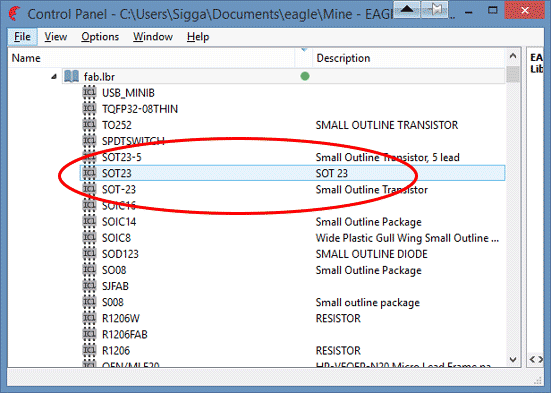Click 'Small outline package' description for S008
Image resolution: width=551 pixels, height=393 pixels.
(368, 303)
